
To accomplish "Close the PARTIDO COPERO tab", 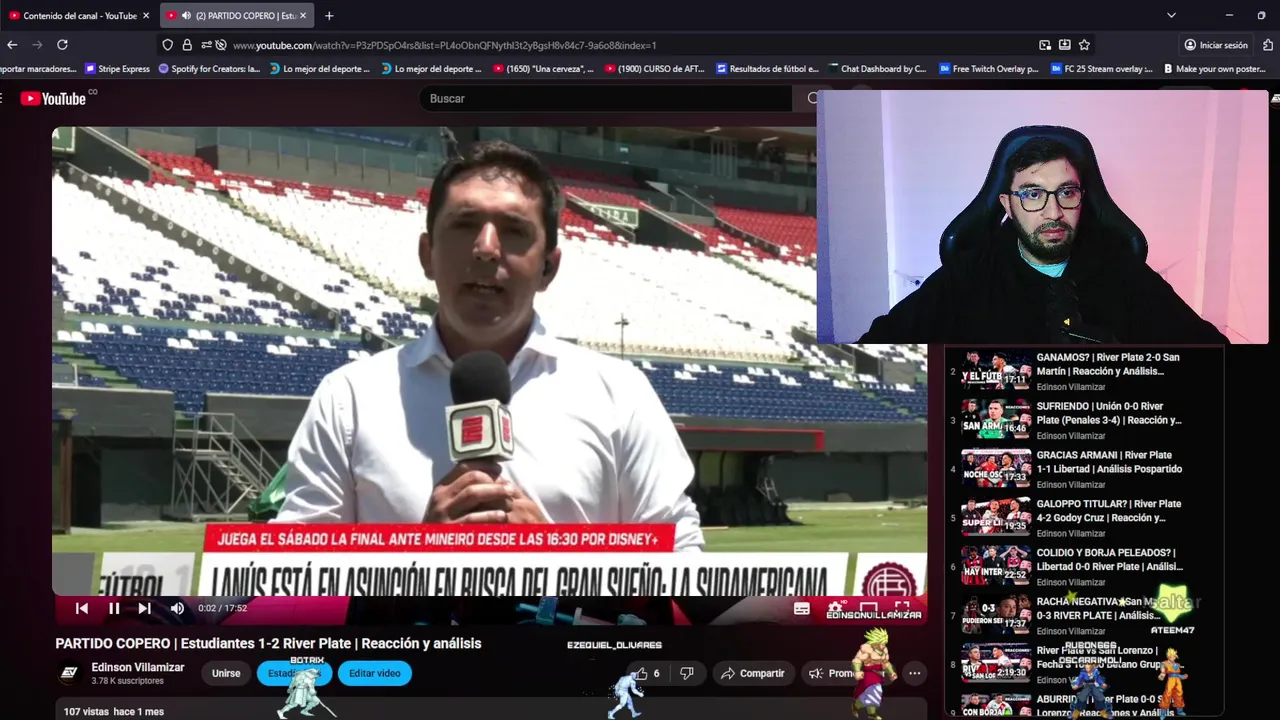I will 303,16.
